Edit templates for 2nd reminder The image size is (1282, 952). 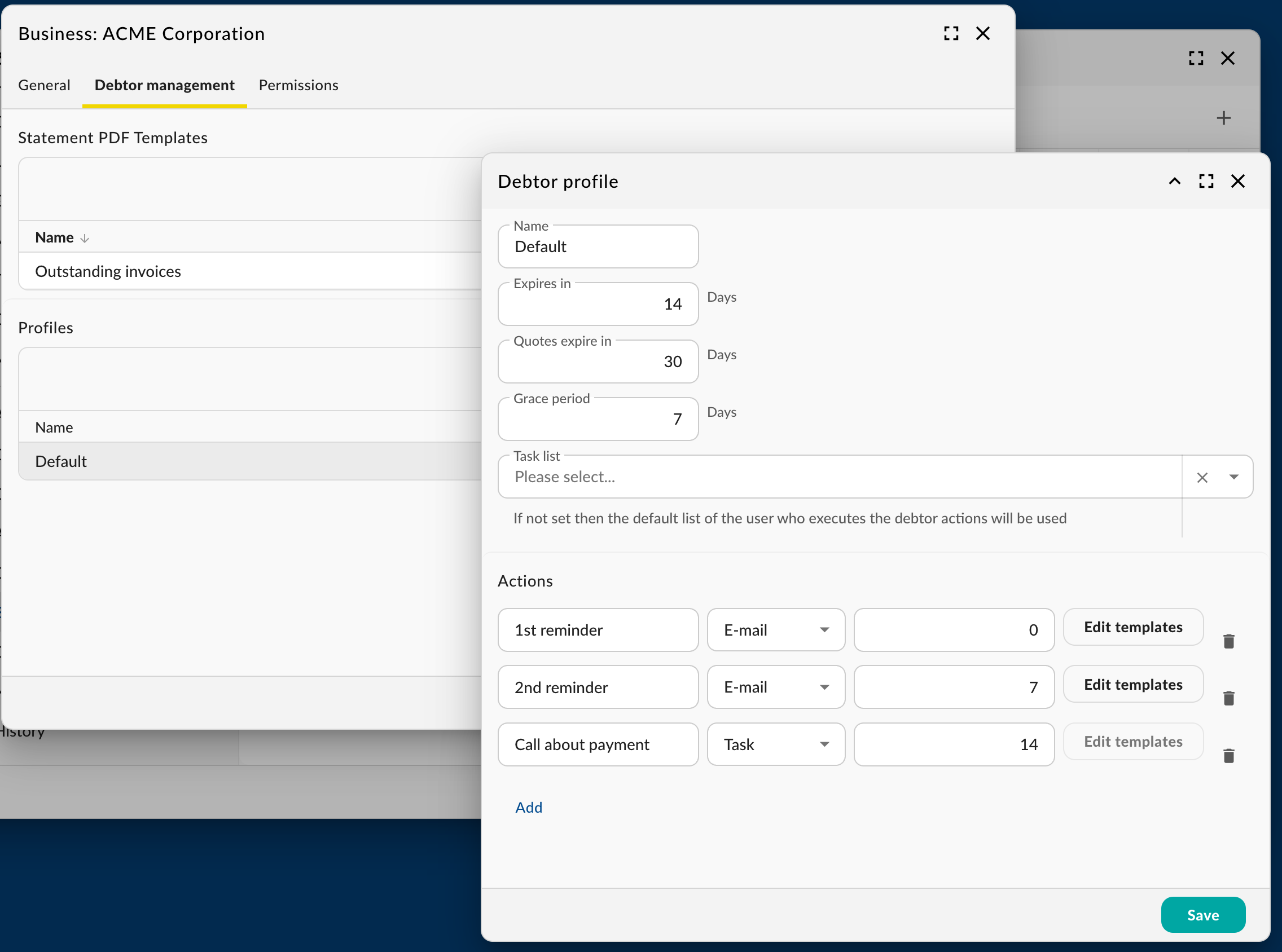tap(1133, 684)
